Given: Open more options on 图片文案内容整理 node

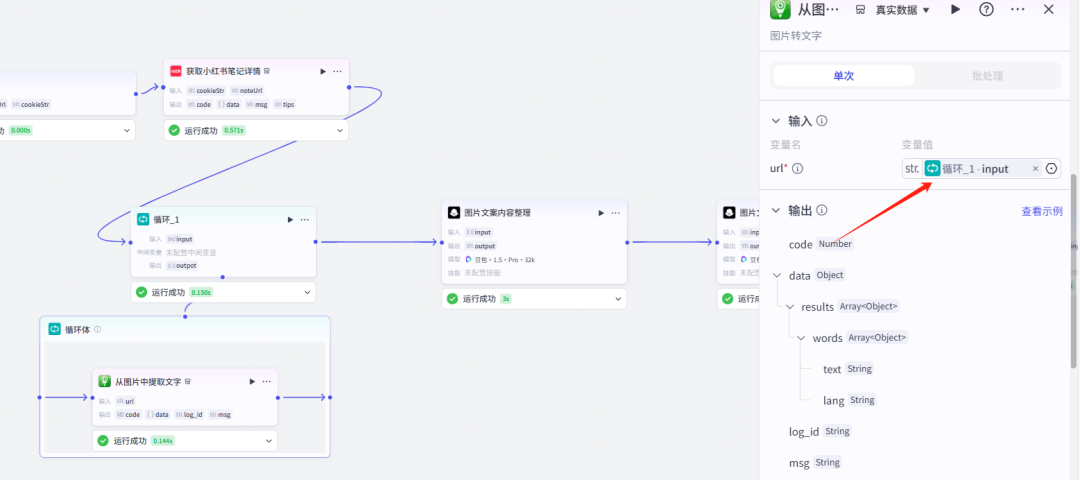Looking at the screenshot, I should (x=616, y=213).
